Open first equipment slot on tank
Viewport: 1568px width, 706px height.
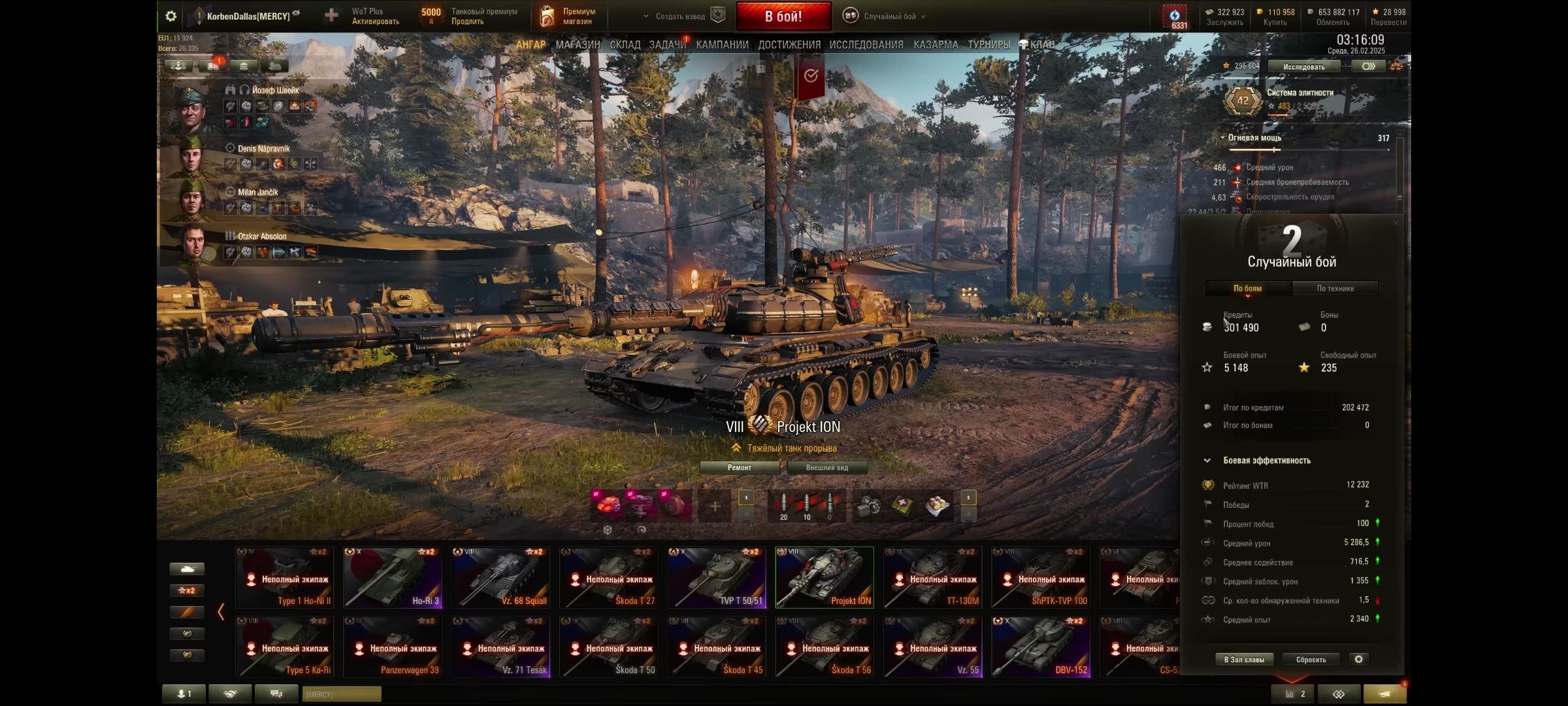tap(608, 505)
